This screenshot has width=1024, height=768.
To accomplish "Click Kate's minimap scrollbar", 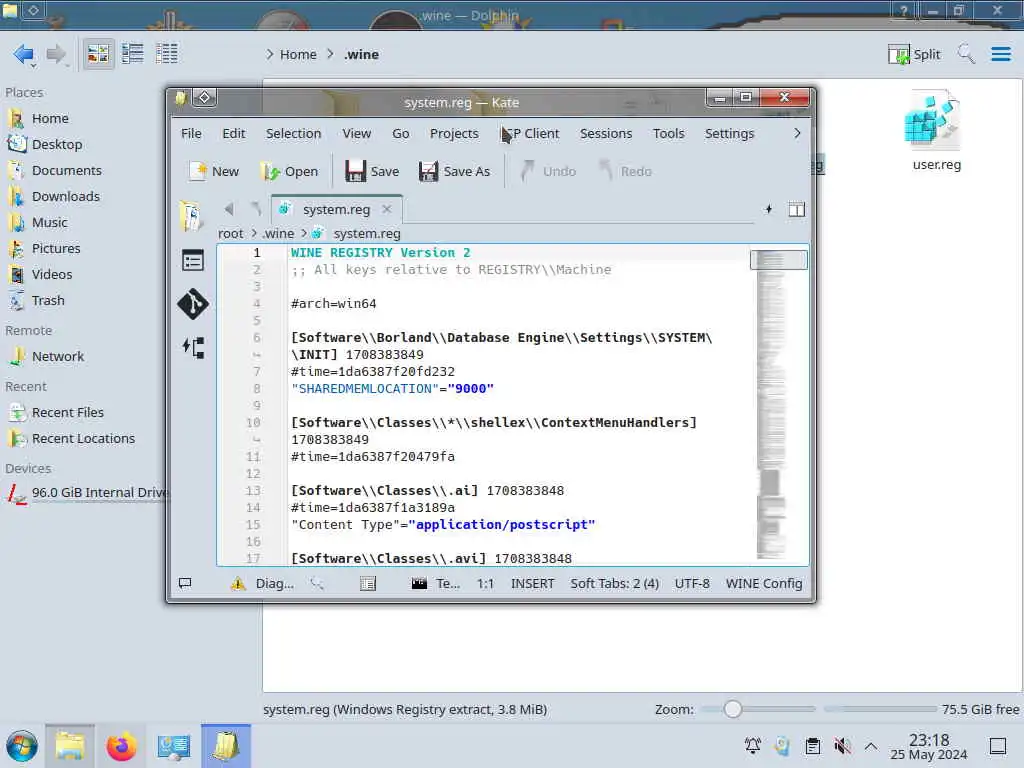I will coord(778,405).
